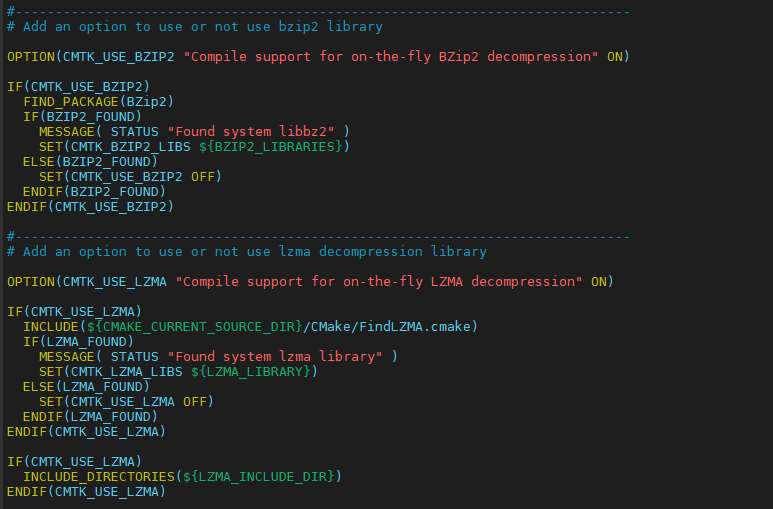
Task: Place cursor on OPTION(CMTK_USE_BZIP2 keyword
Action: 91,57
